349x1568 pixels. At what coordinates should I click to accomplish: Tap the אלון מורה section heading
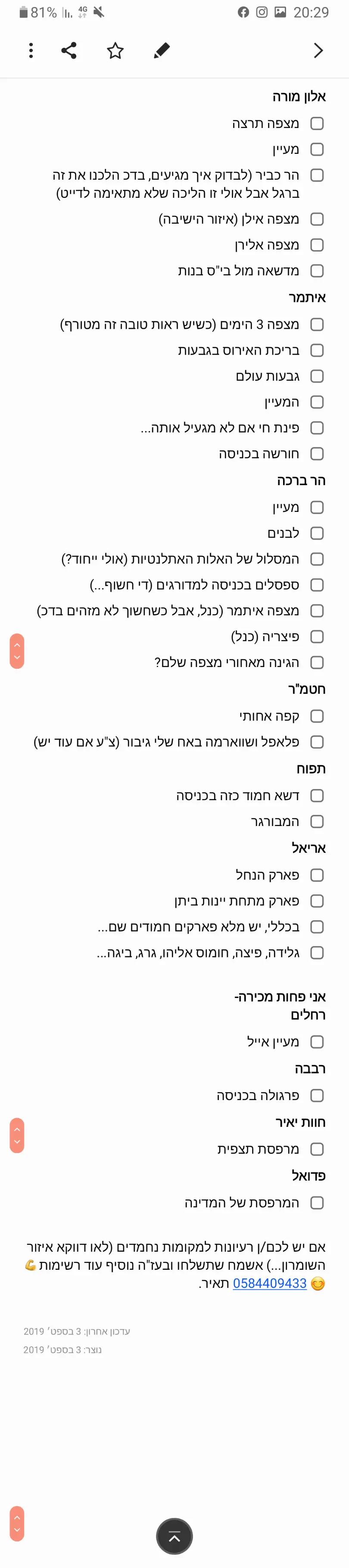(x=299, y=97)
